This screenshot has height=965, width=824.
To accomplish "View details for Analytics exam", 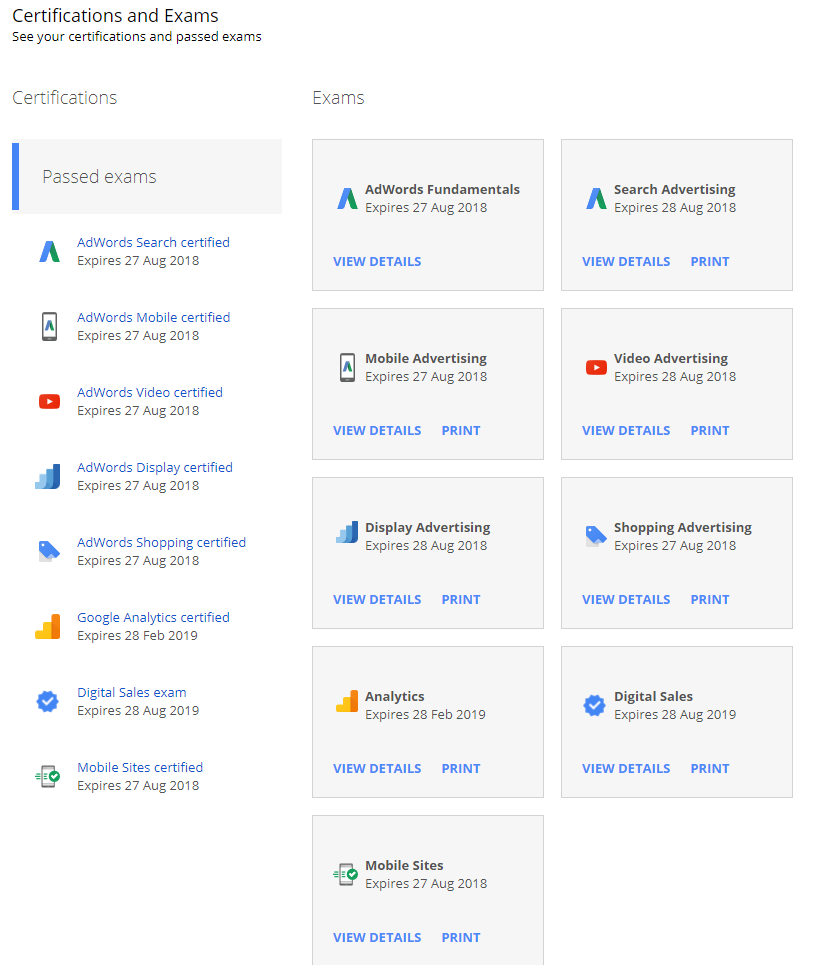I will (x=377, y=769).
